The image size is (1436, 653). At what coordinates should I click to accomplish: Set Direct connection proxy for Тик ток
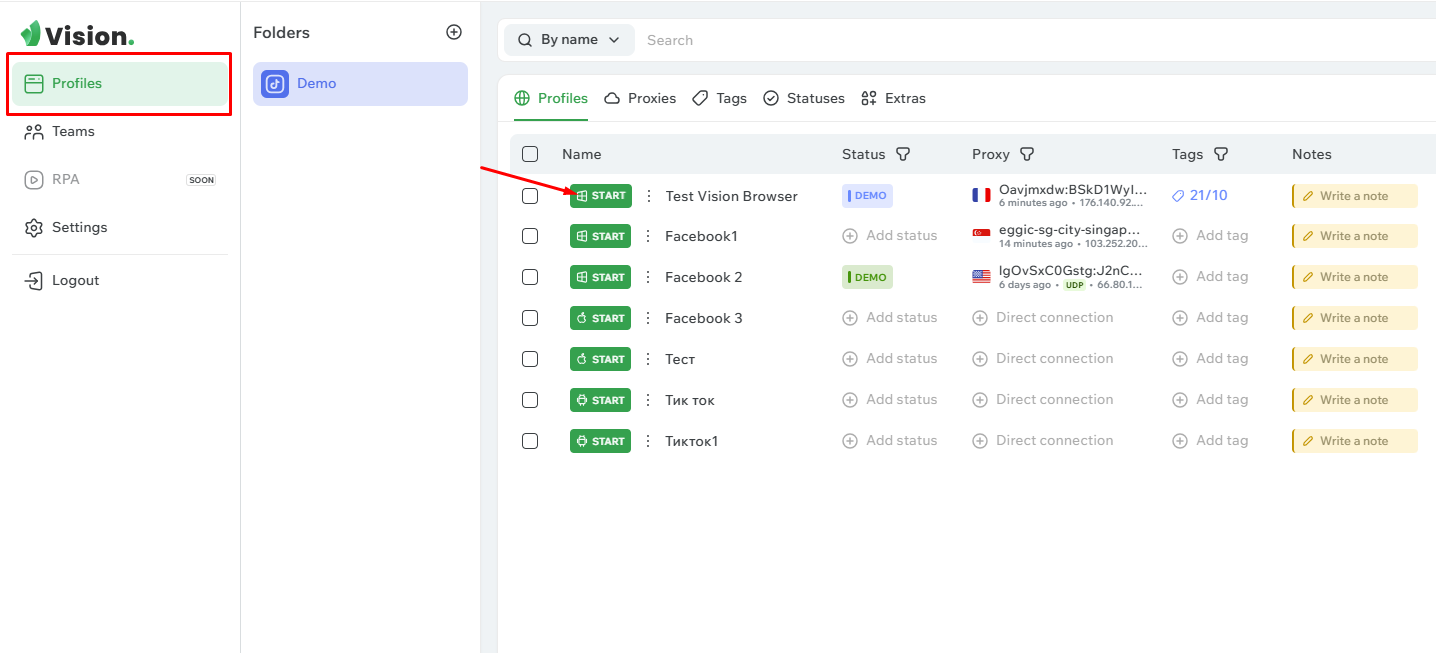(x=1042, y=400)
